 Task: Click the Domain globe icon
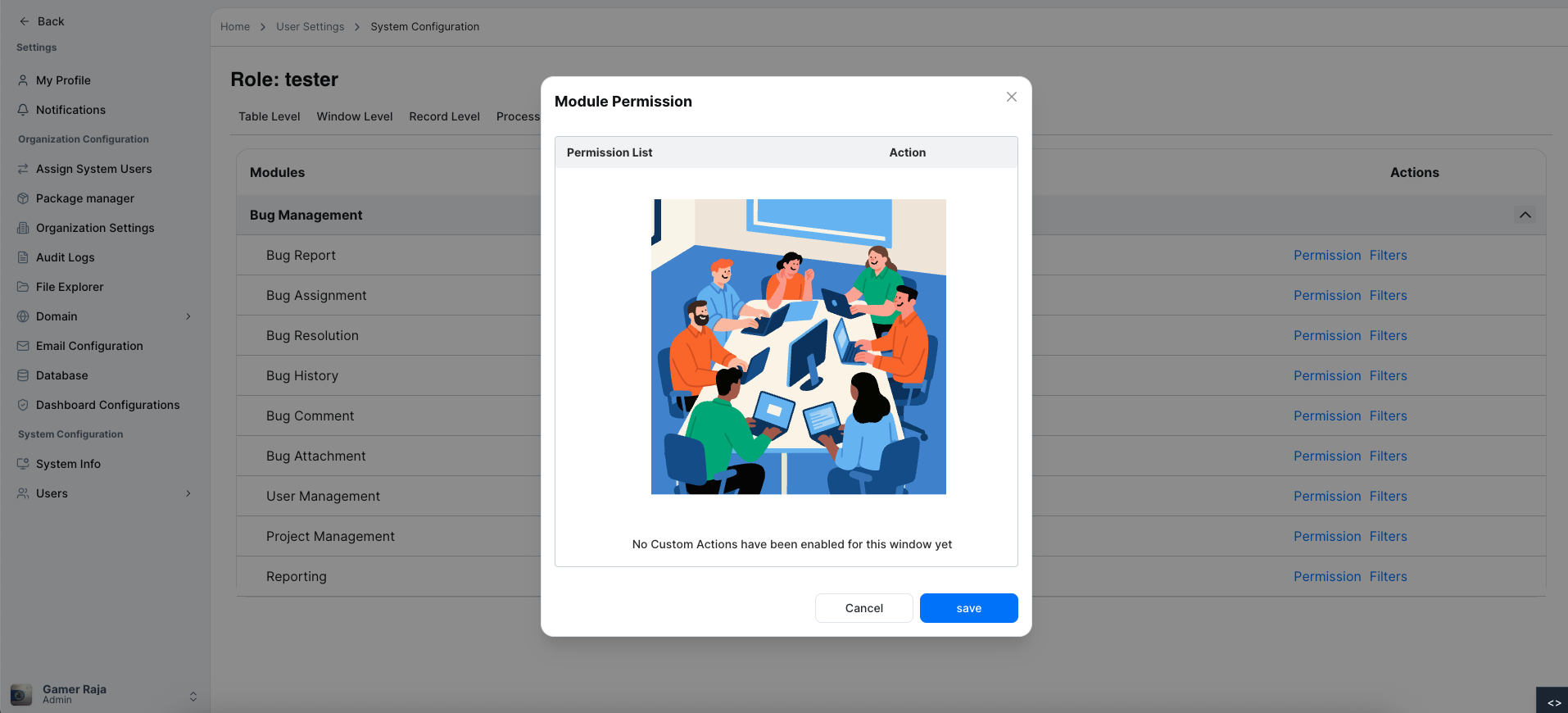pyautogui.click(x=23, y=316)
